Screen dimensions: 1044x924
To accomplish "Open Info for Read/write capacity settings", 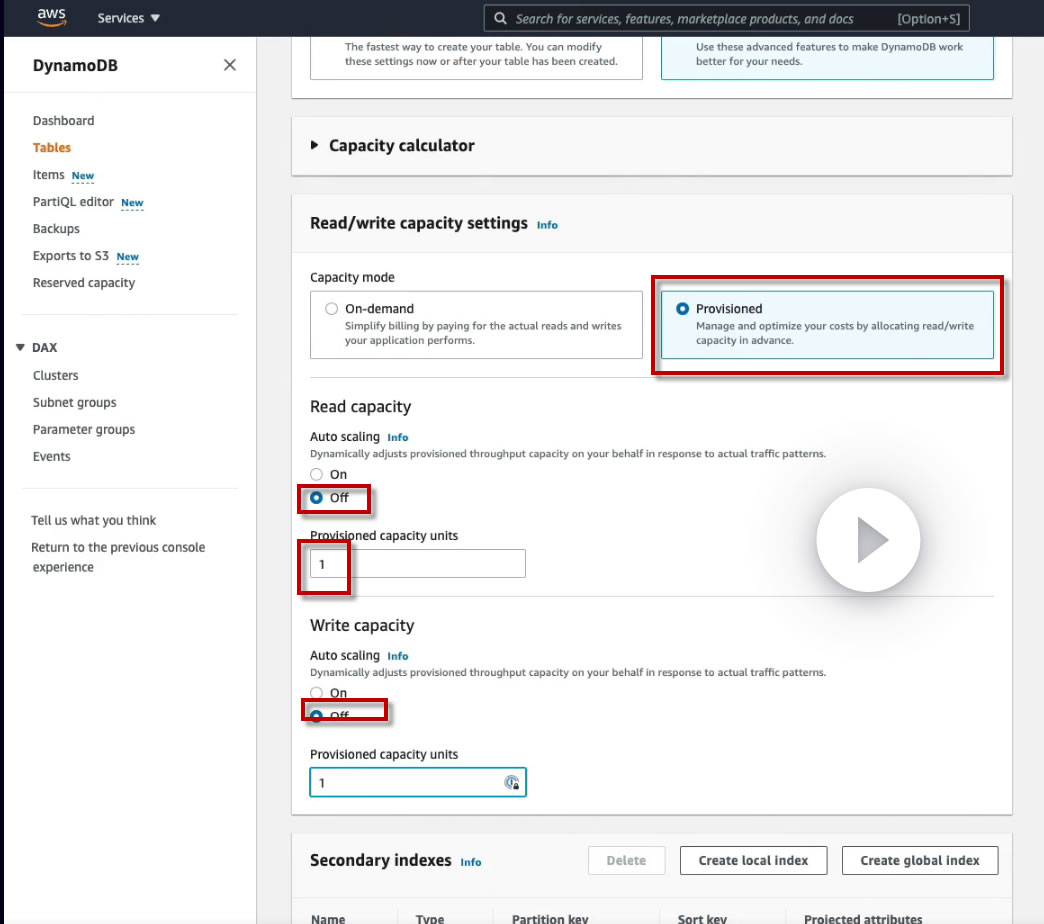I will click(547, 225).
